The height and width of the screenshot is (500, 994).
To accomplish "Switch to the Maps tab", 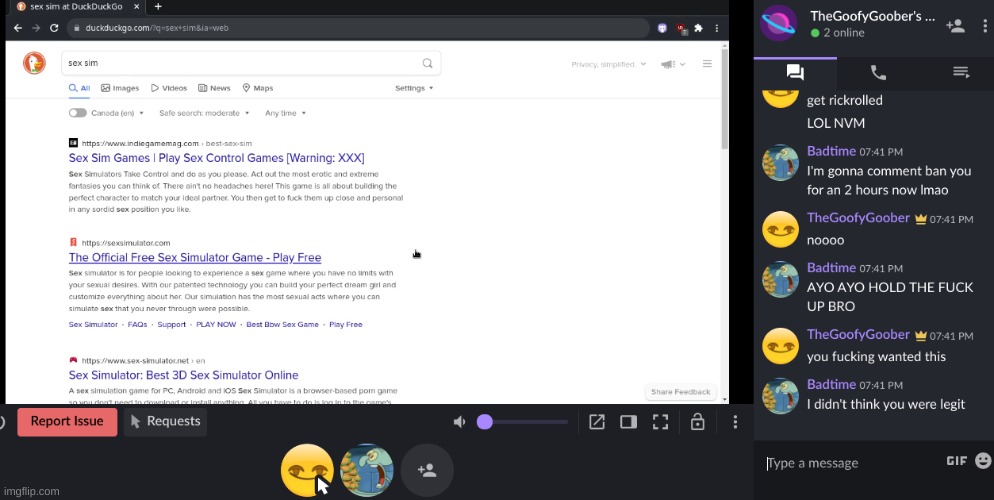I will coord(258,88).
